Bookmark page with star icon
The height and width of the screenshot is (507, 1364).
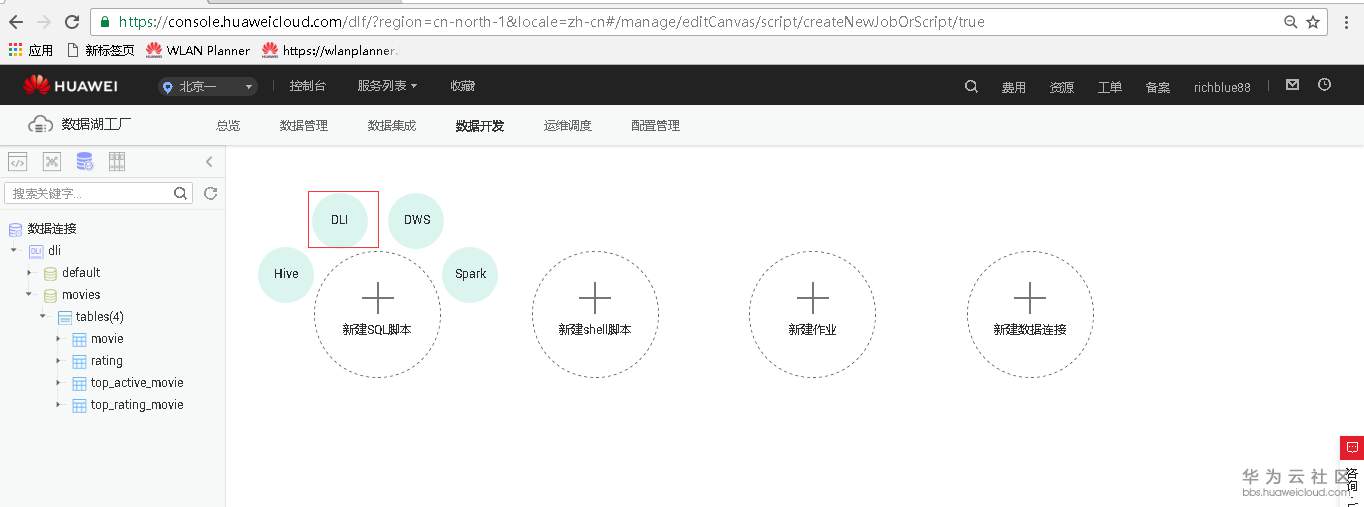click(x=1313, y=22)
